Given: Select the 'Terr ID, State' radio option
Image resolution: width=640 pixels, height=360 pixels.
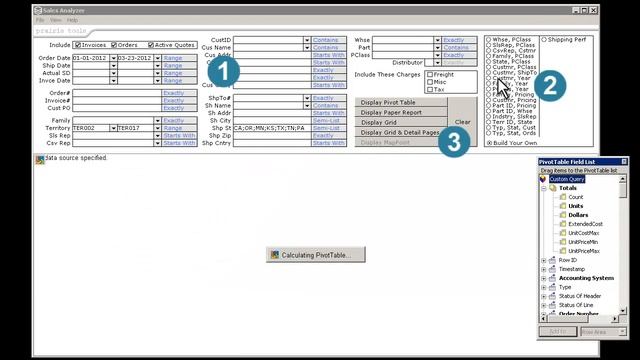Looking at the screenshot, I should 489,122.
